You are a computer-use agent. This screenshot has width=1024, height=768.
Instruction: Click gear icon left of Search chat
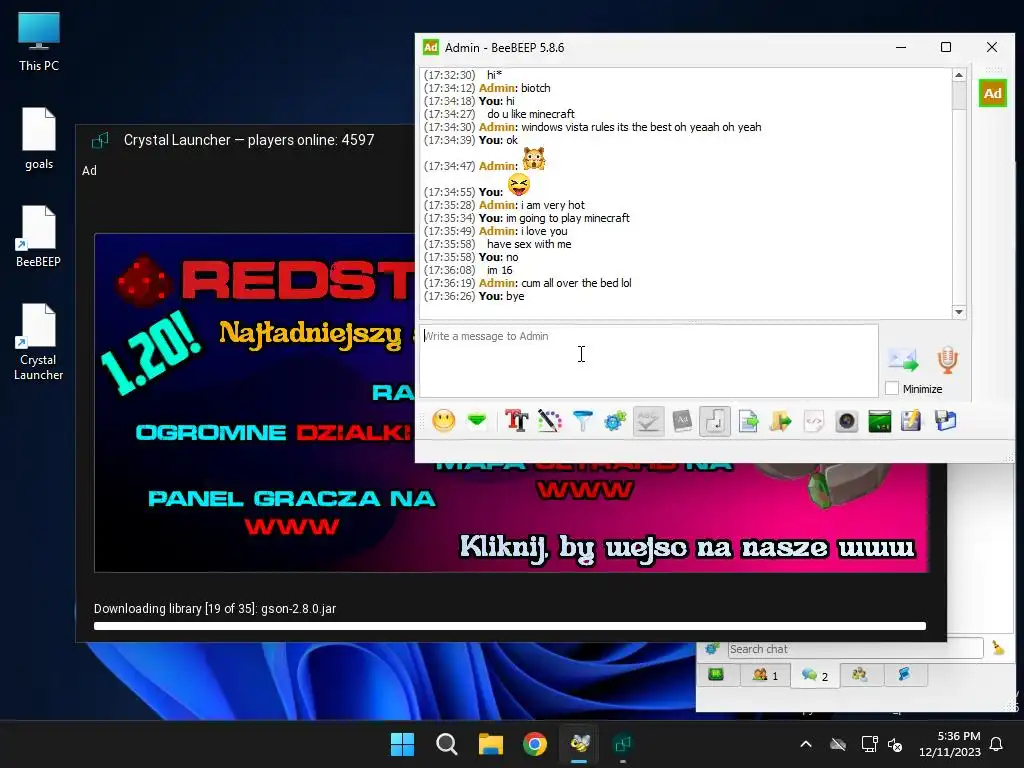coord(712,648)
